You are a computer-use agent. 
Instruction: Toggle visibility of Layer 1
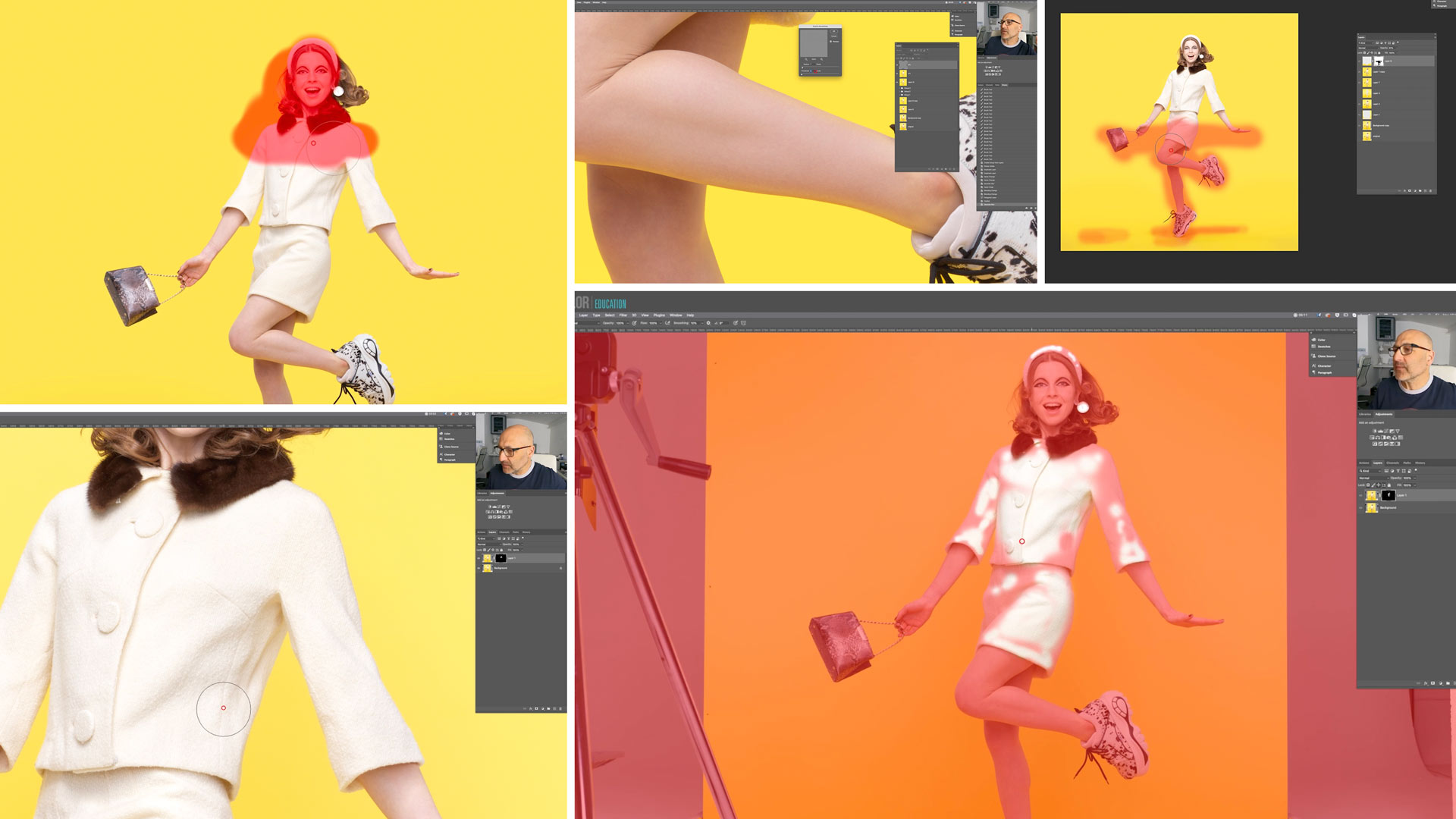pyautogui.click(x=1361, y=495)
